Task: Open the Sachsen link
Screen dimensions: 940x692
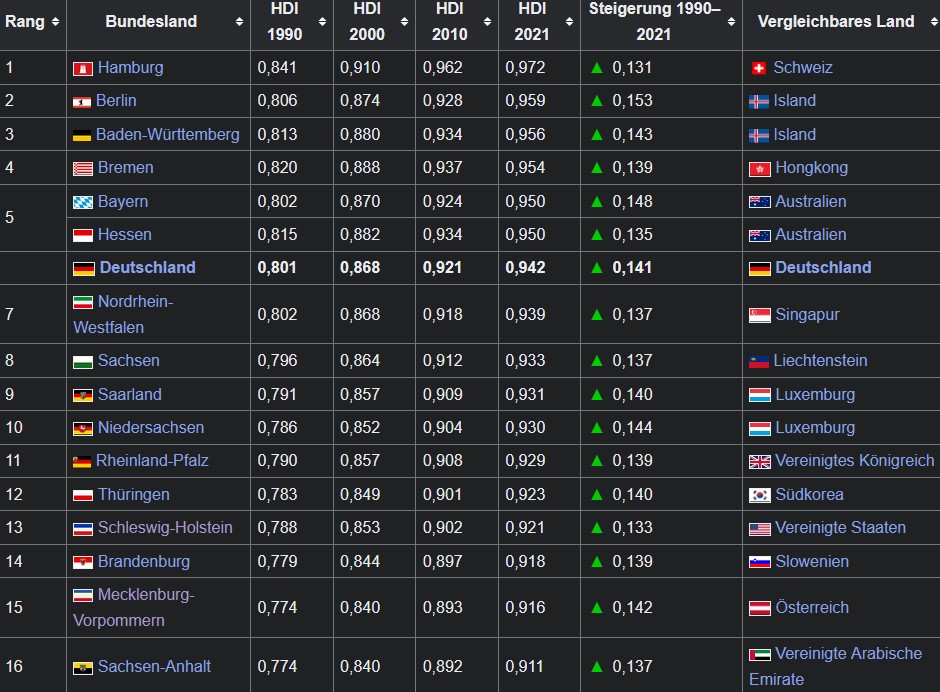Action: (128, 360)
